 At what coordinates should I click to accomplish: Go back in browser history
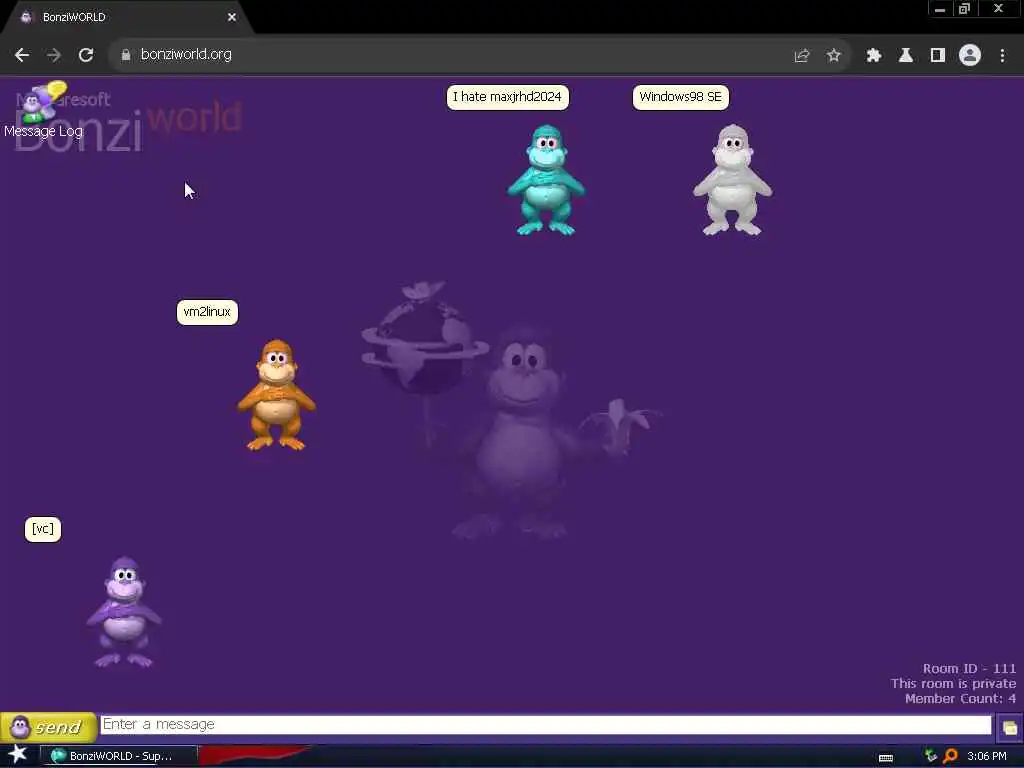tap(22, 55)
